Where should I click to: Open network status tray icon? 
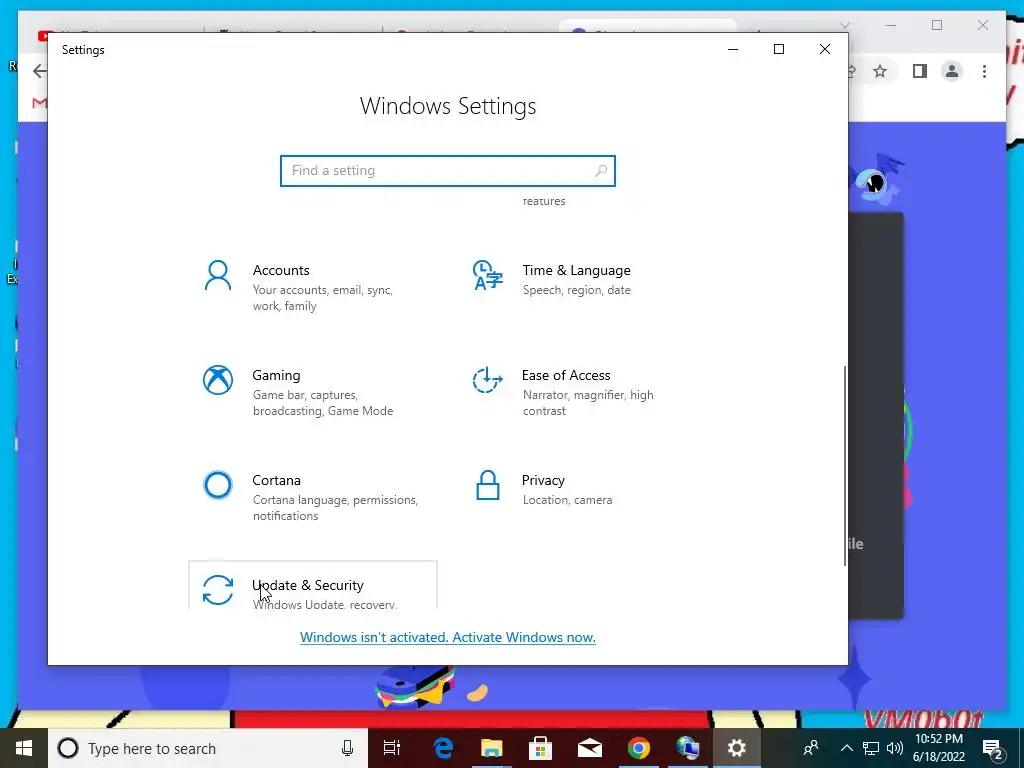pos(871,748)
